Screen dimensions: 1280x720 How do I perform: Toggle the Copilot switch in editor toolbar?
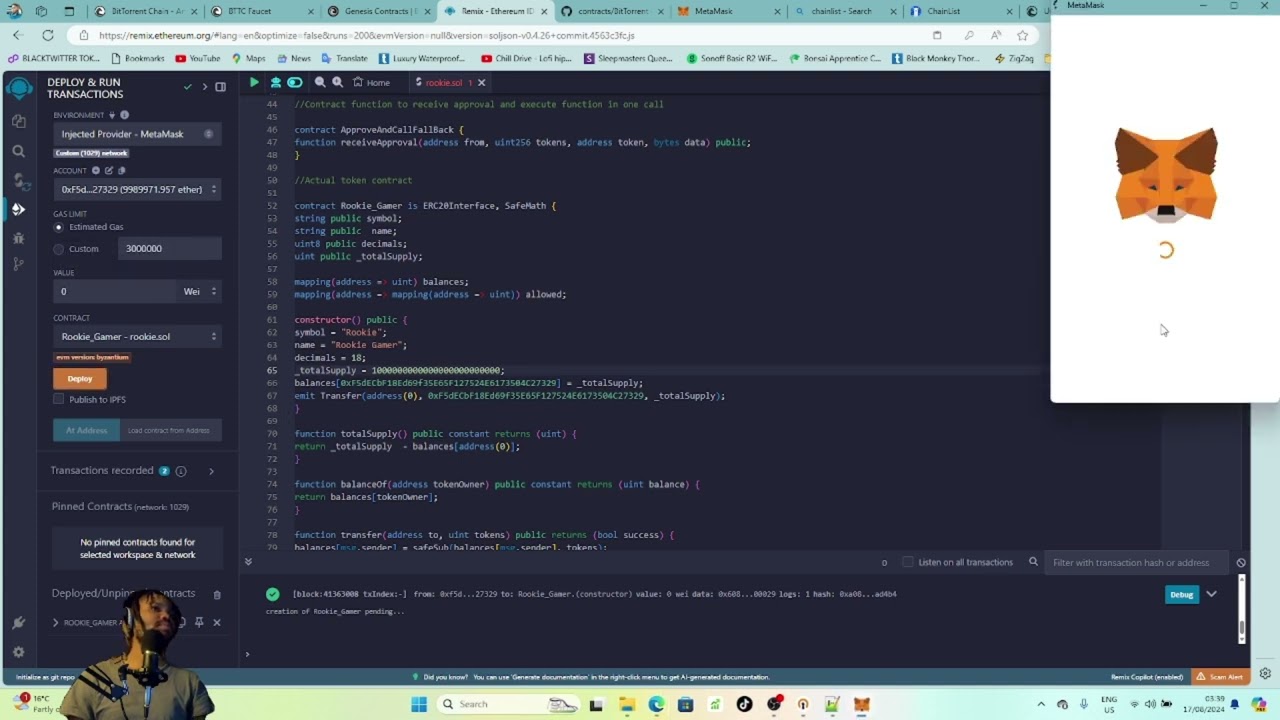pos(295,82)
